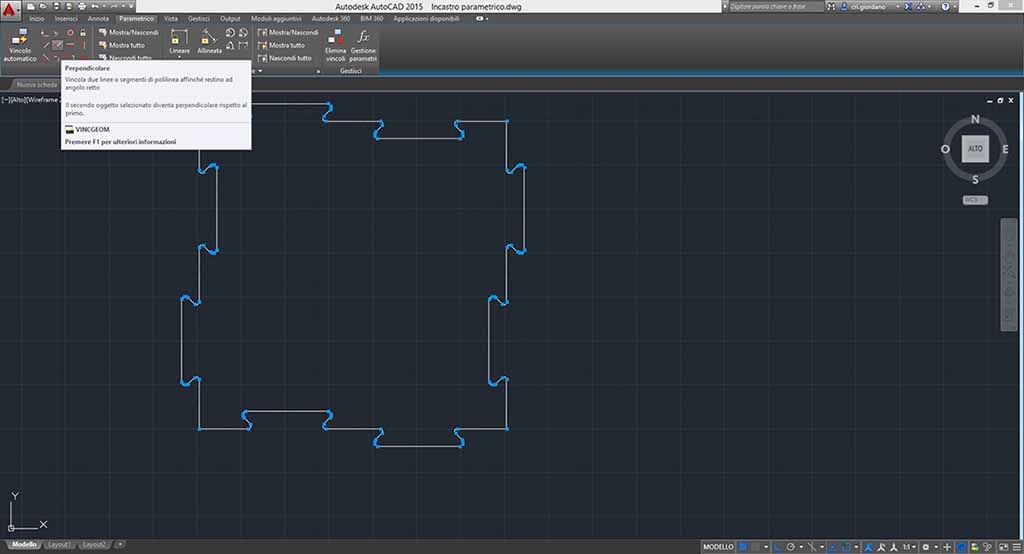
Task: Click the Open file icon in quick access toolbar
Action: [x=43, y=7]
